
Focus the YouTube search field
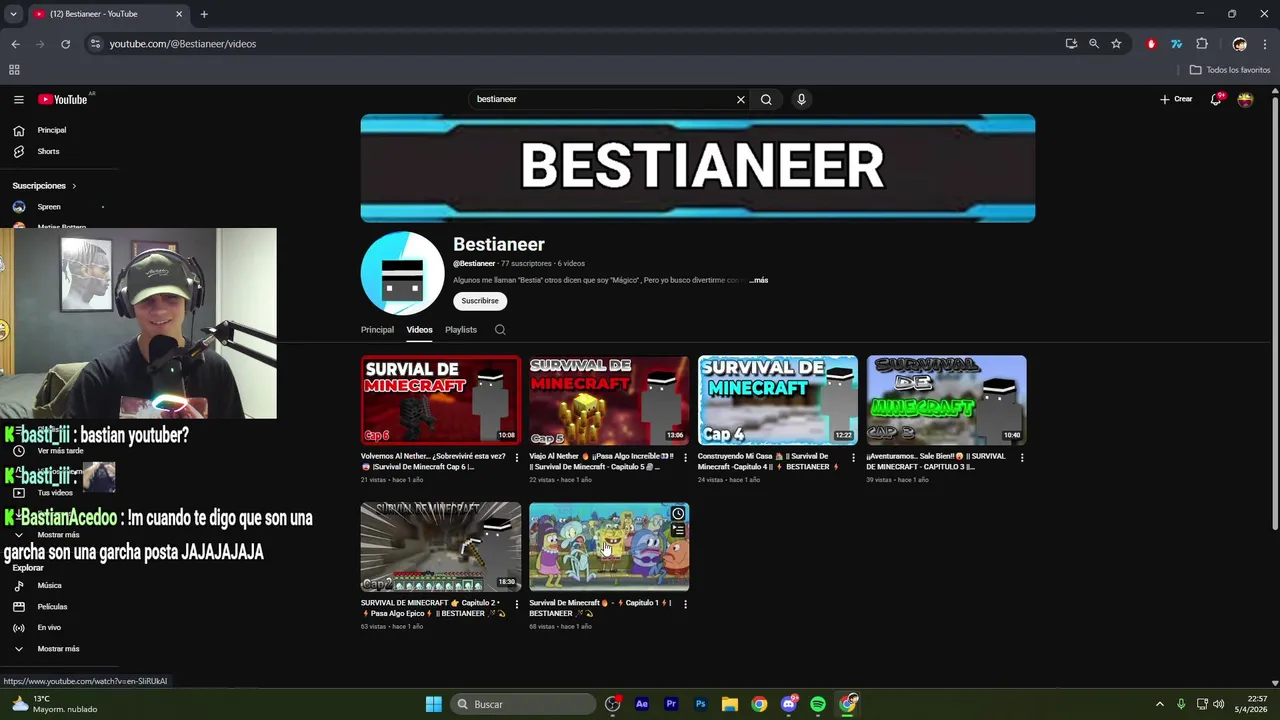[603, 99]
